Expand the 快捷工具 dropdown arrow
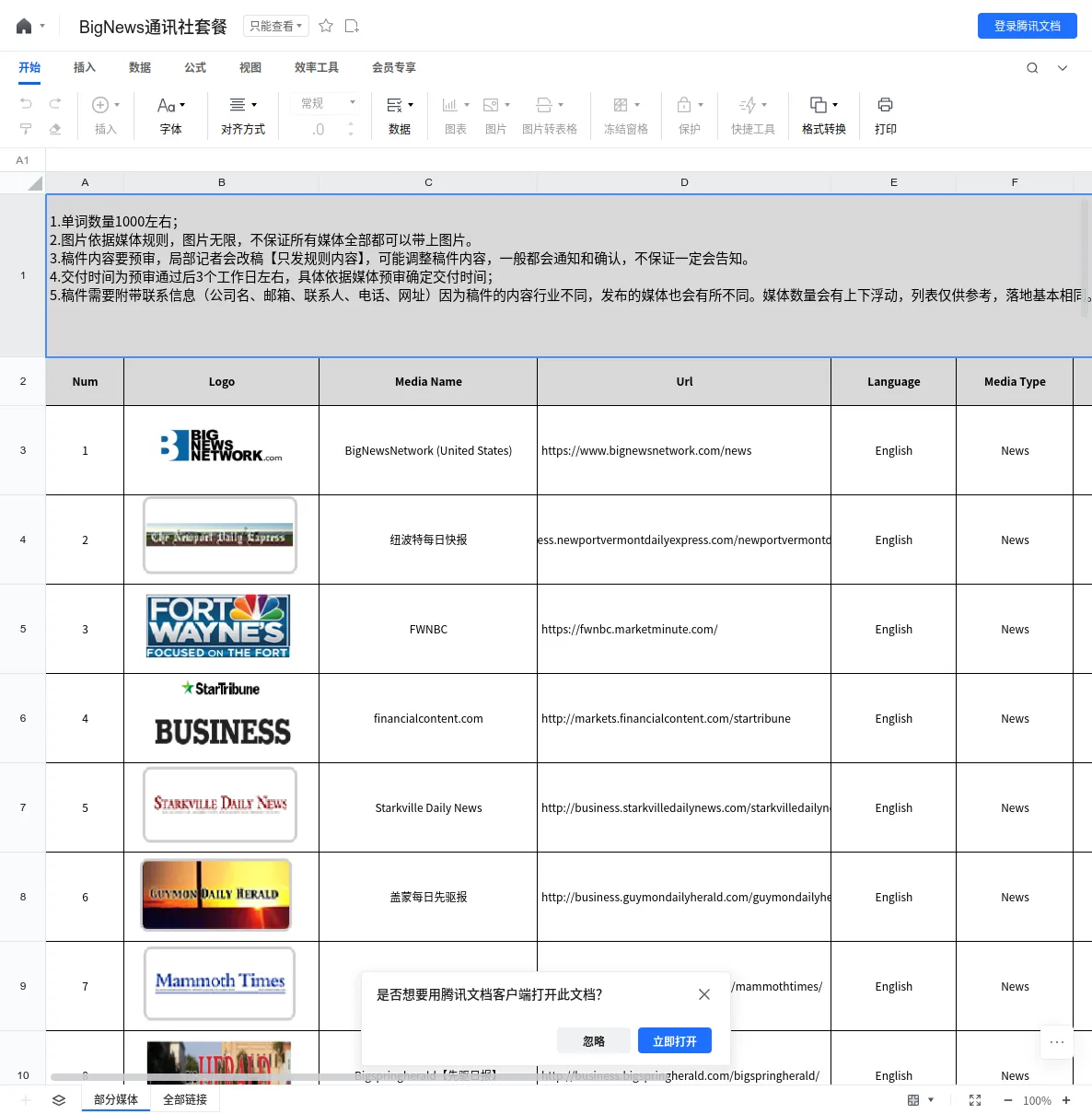Viewport: 1092px width, 1114px height. coord(764,105)
